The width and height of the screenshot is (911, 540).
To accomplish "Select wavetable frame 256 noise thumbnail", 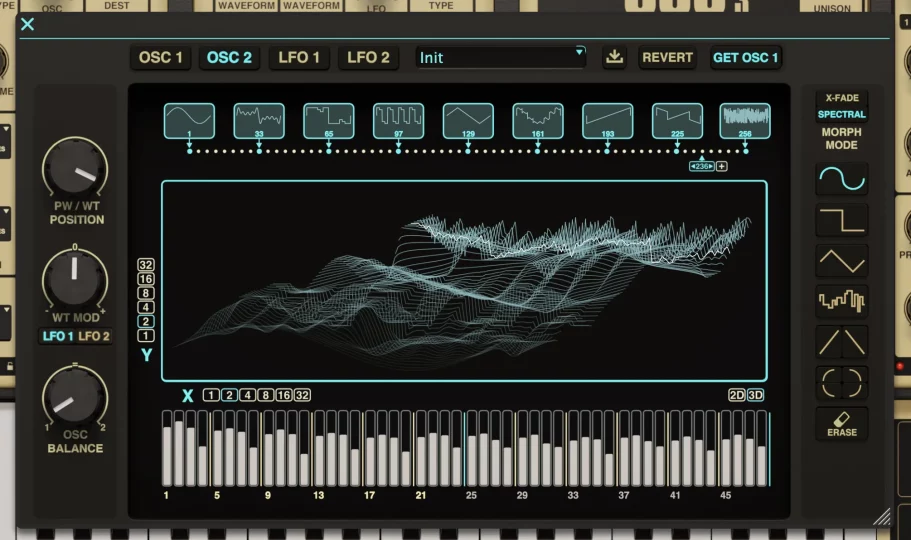I will point(745,121).
